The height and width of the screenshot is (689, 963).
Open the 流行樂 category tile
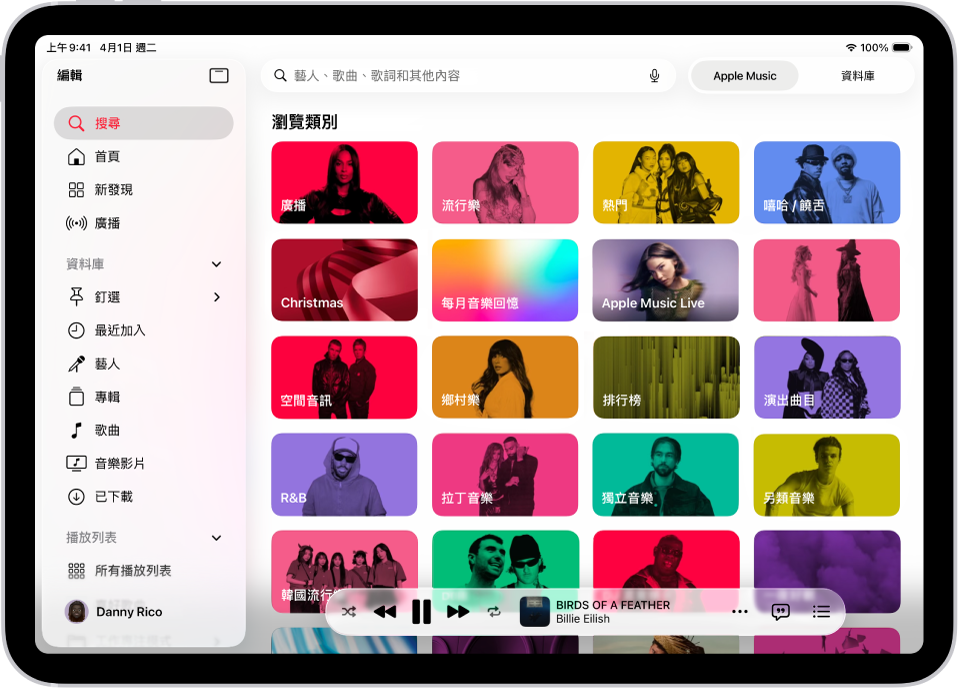tap(505, 182)
